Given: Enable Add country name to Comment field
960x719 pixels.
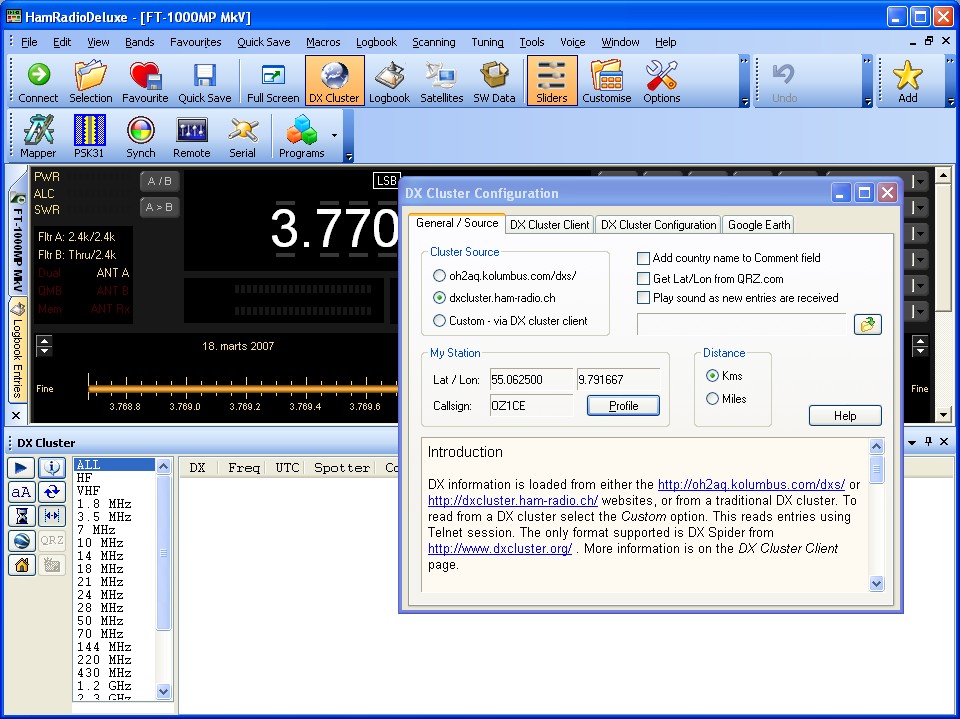Looking at the screenshot, I should tap(643, 258).
